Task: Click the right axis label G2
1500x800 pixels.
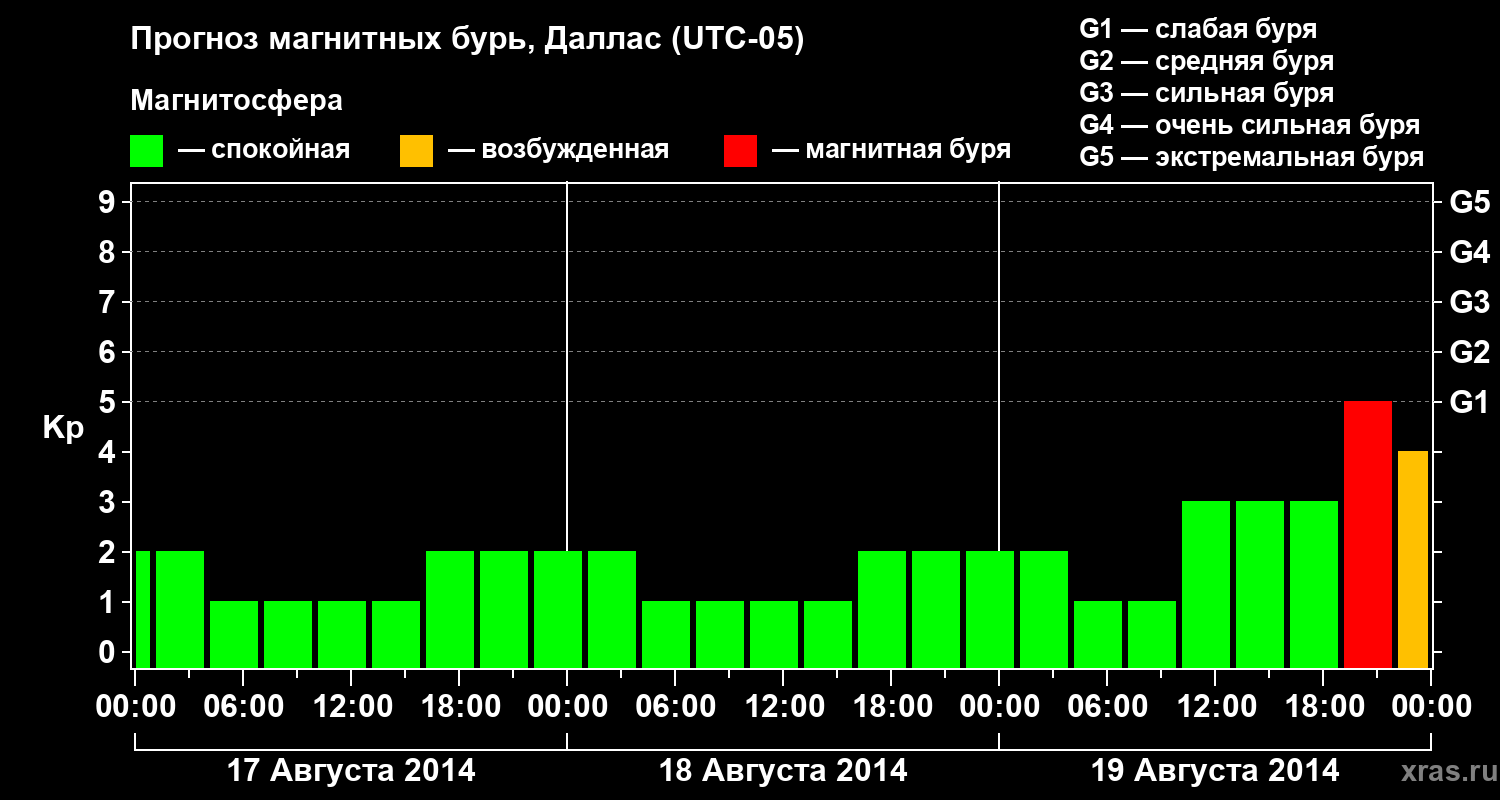Action: point(1469,352)
